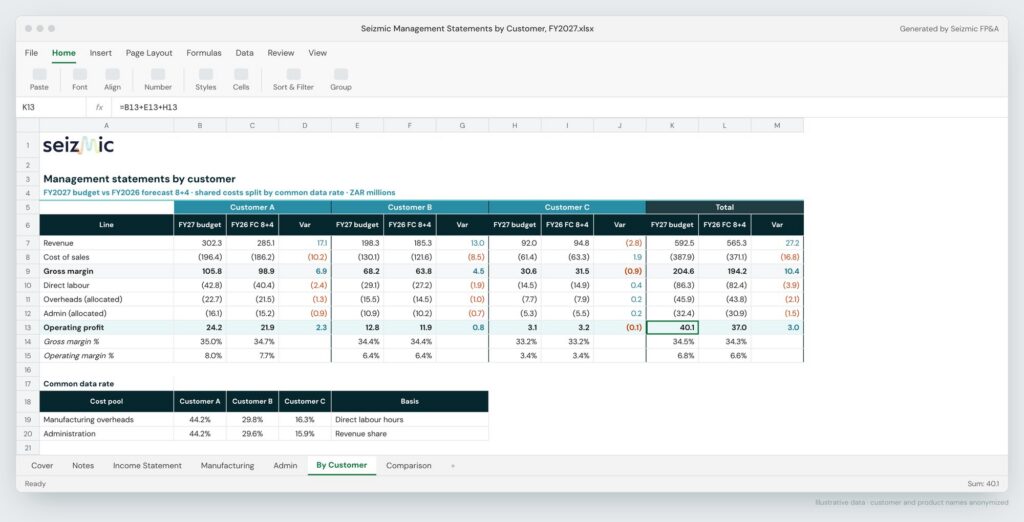Screen dimensions: 1024x522
Task: Select the Direct labour row label
Action: pyautogui.click(x=106, y=285)
